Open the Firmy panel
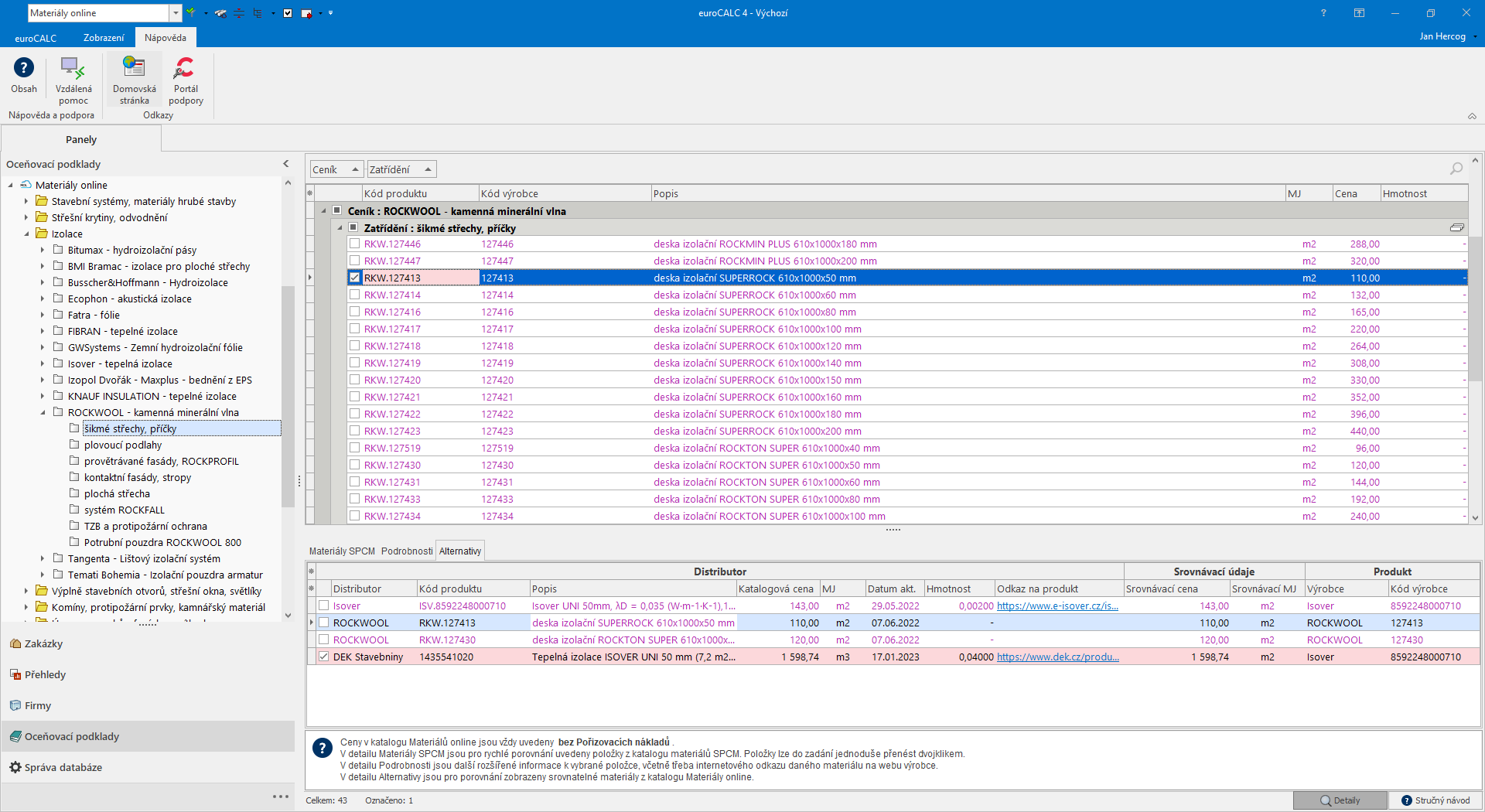The image size is (1485, 812). 148,705
